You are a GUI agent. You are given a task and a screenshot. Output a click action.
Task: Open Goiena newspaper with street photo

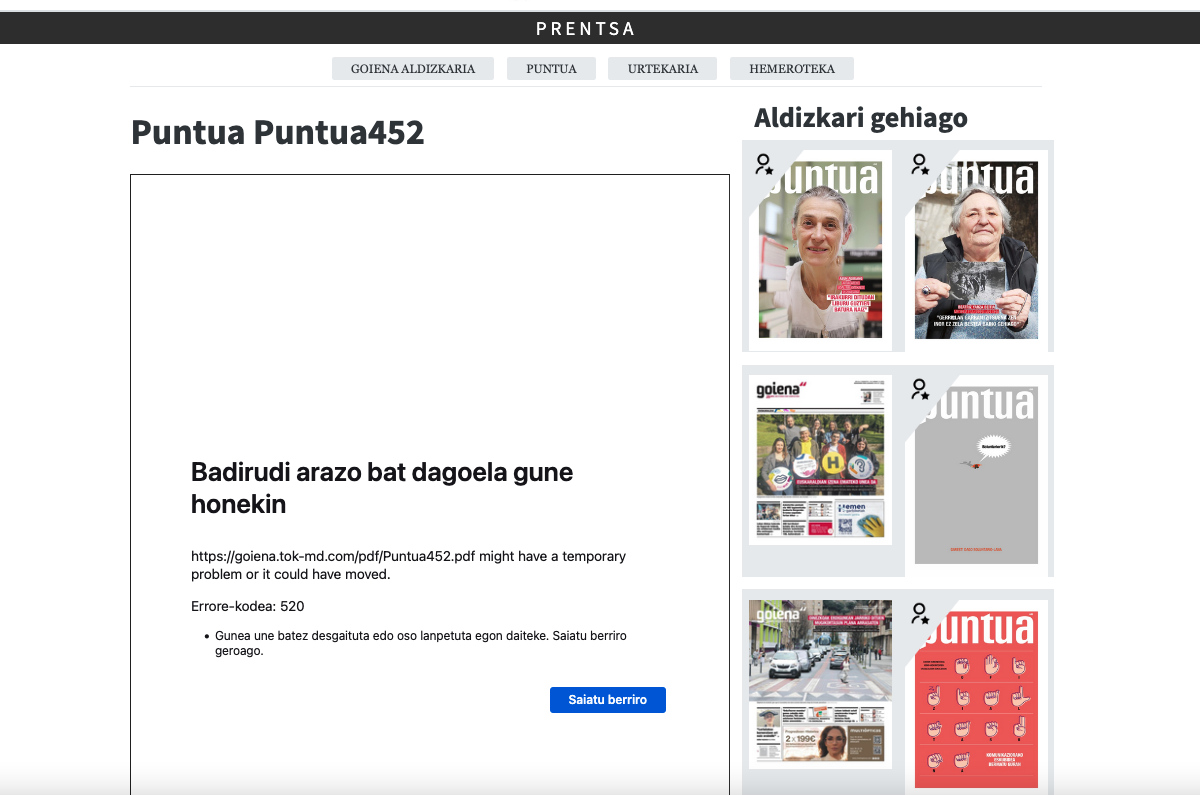[820, 684]
